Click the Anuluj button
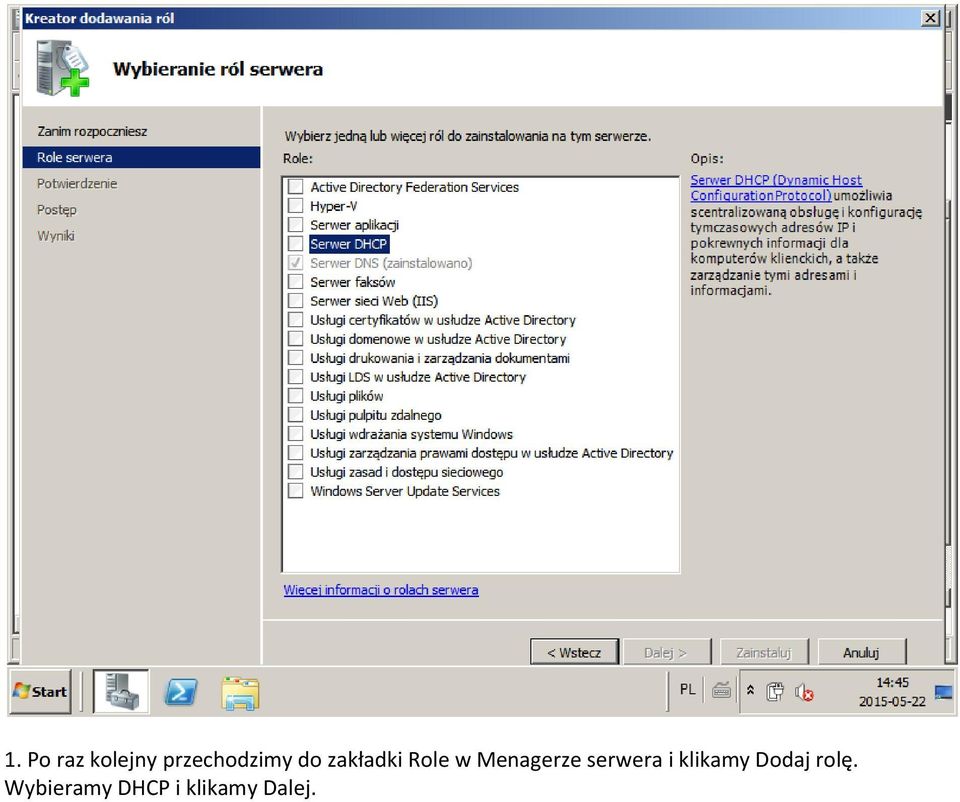Screen dimensions: 960x802 [861, 652]
